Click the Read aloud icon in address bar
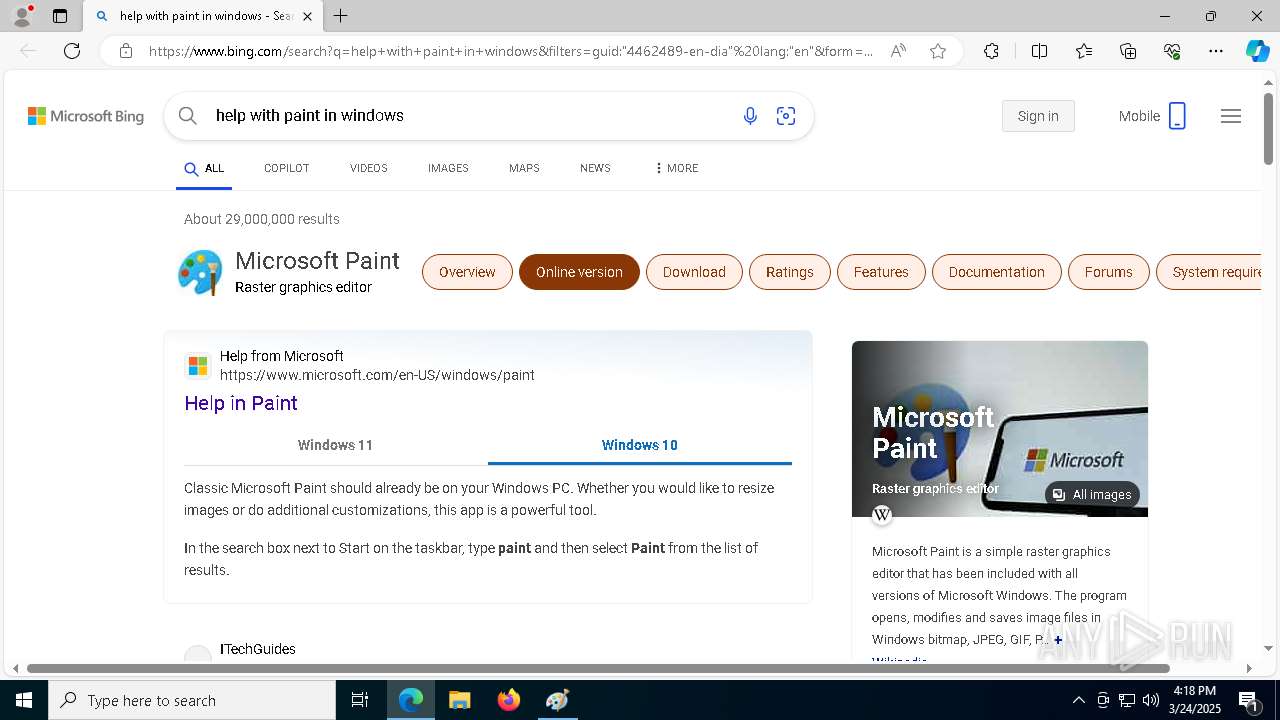This screenshot has height=720, width=1280. (898, 51)
